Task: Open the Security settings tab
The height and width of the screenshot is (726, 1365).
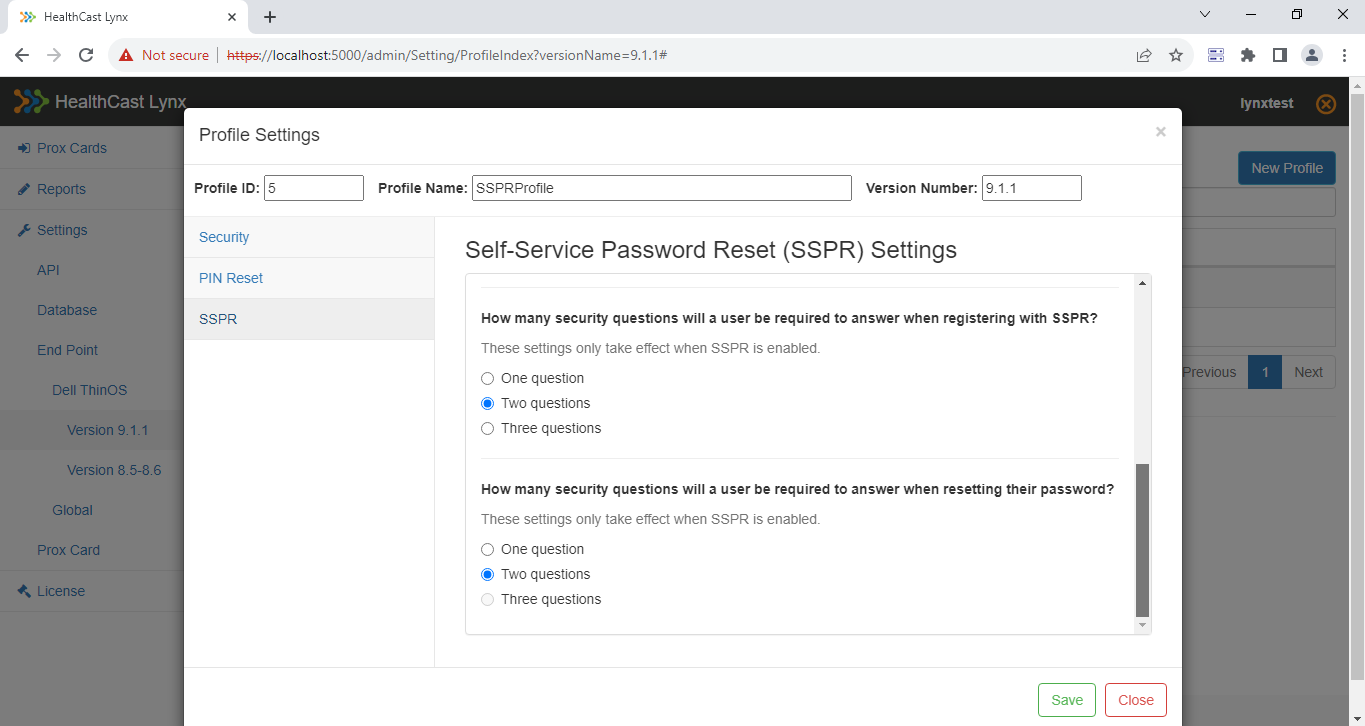Action: (x=309, y=237)
